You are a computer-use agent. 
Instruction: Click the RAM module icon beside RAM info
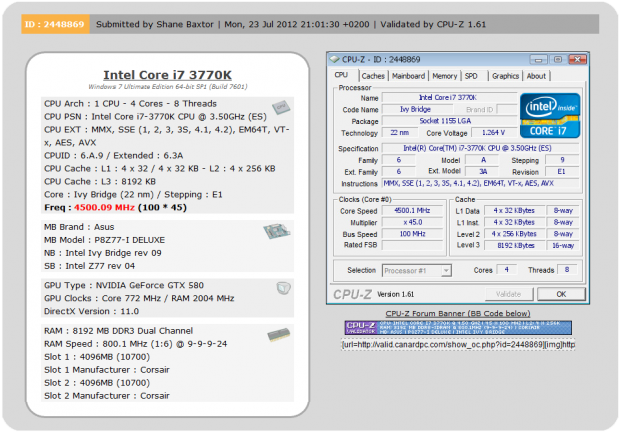[x=278, y=335]
